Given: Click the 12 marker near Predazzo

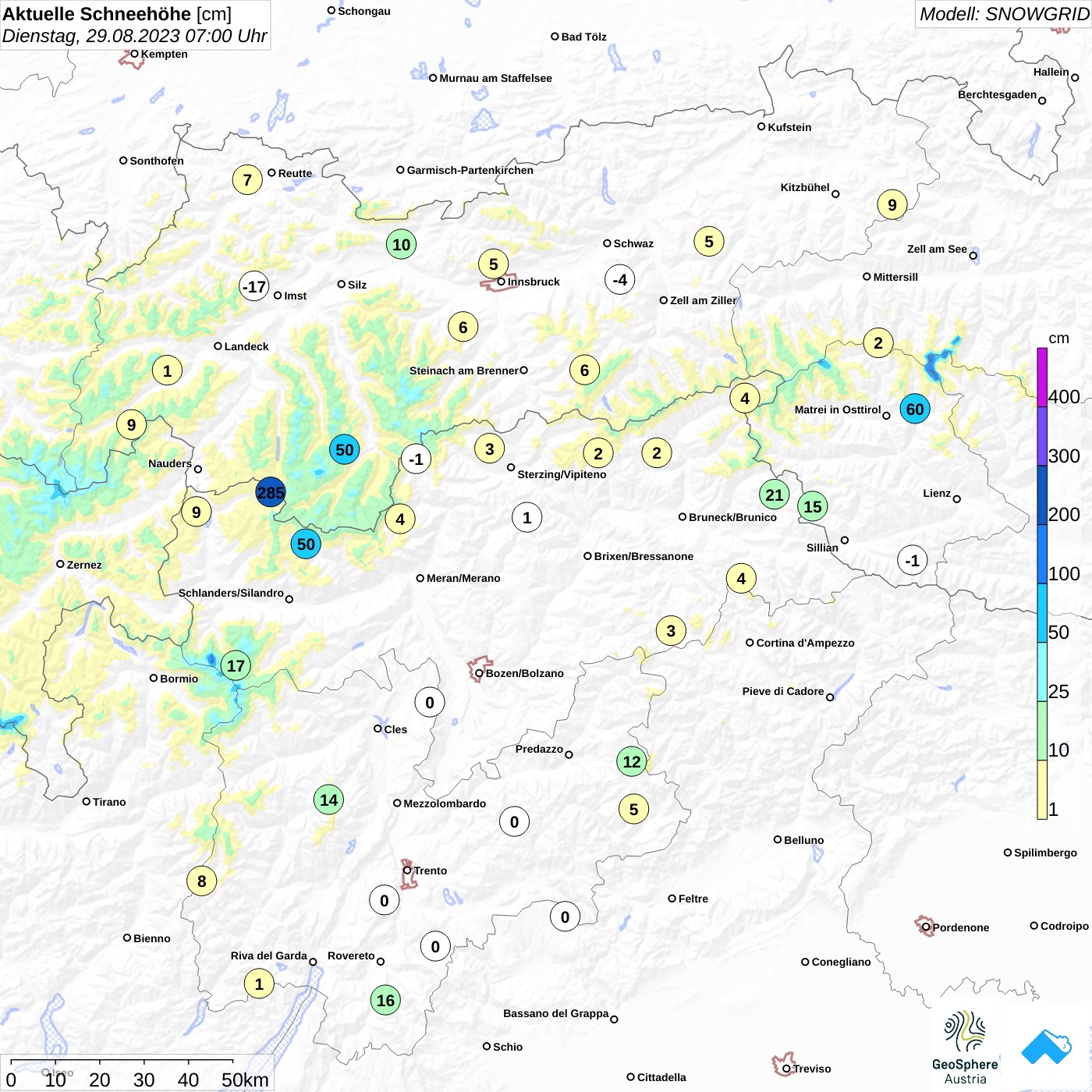Looking at the screenshot, I should pyautogui.click(x=632, y=761).
